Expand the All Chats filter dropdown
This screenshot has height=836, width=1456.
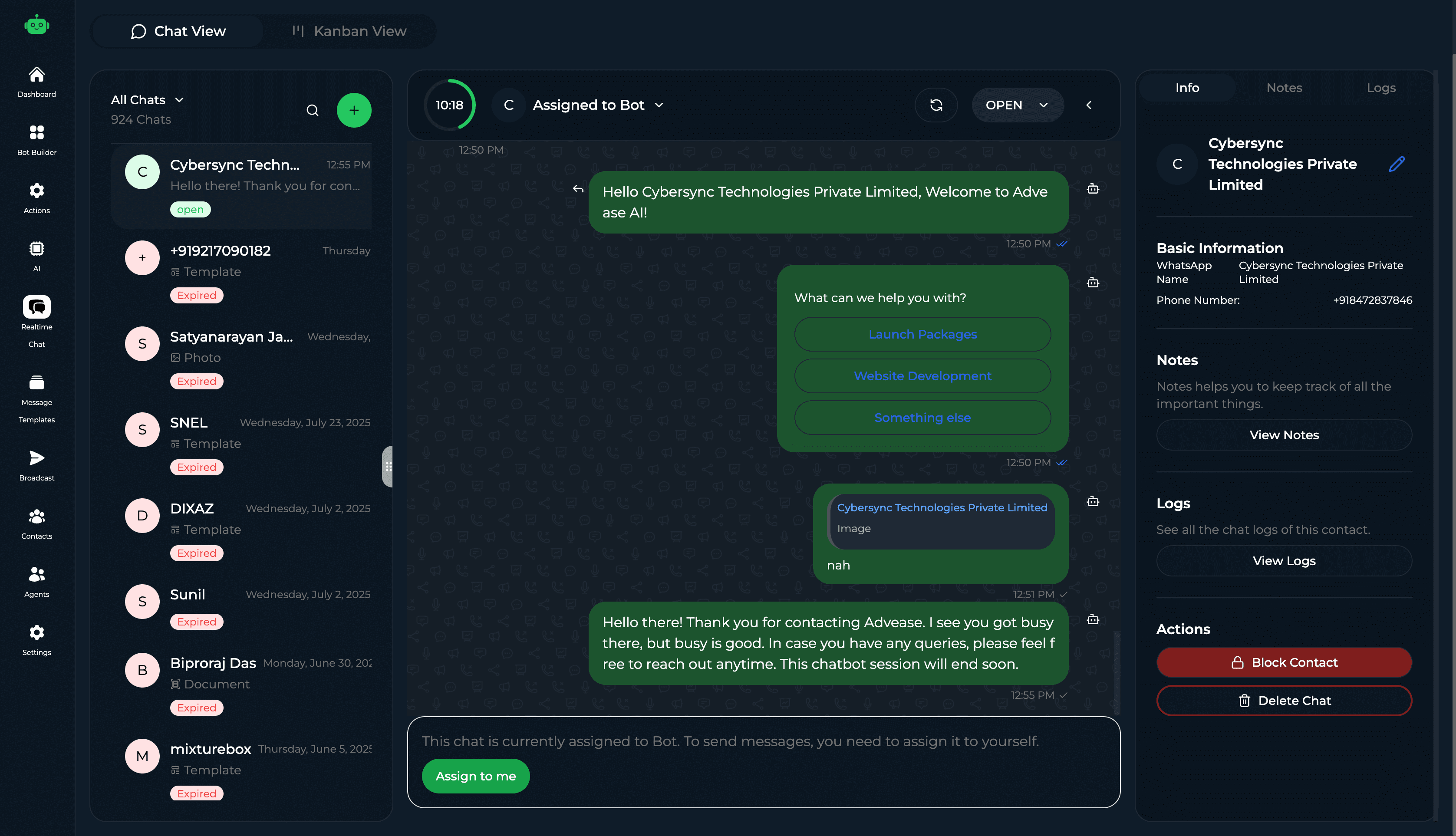148,99
